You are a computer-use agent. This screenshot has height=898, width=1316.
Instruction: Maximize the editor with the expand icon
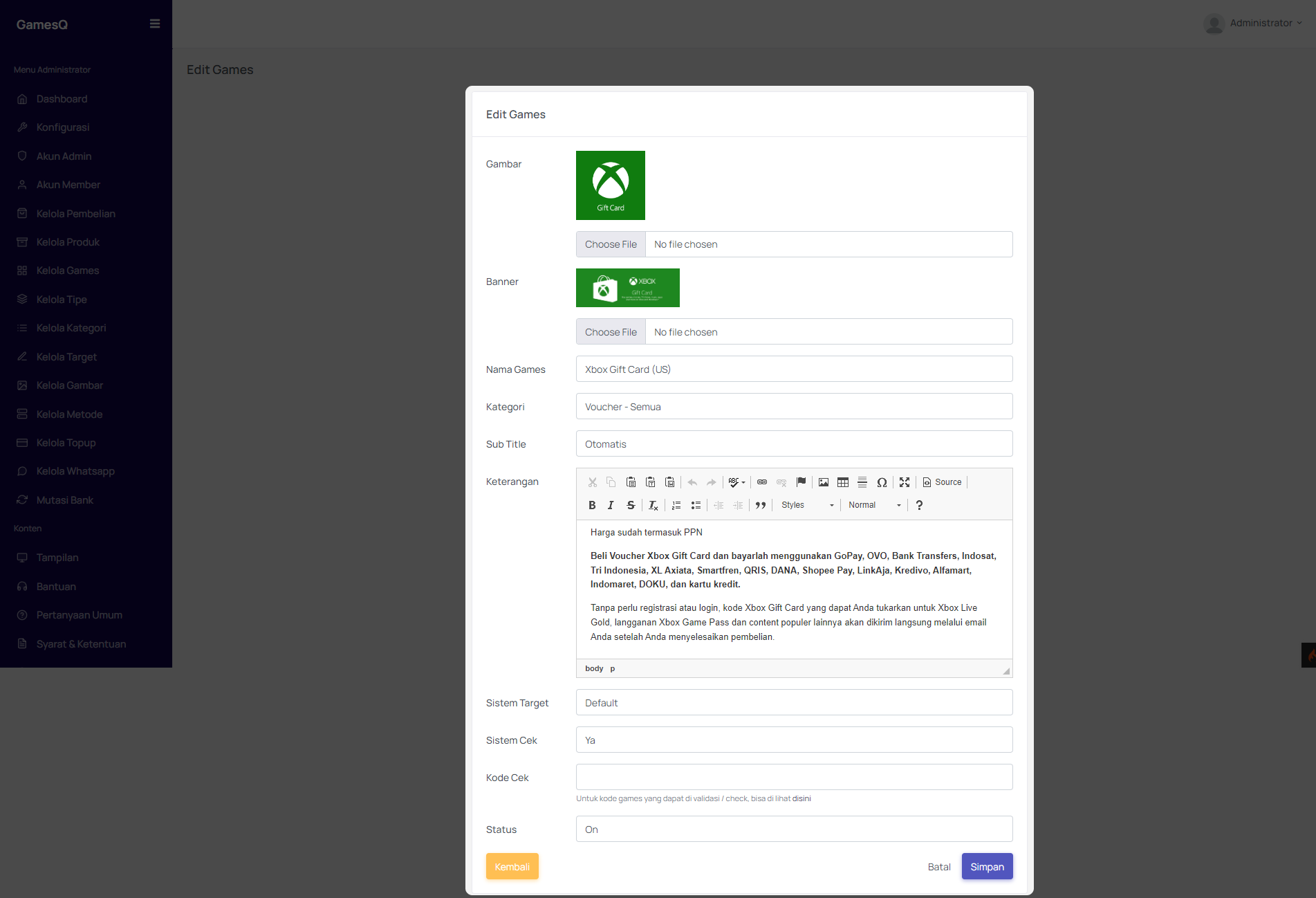coord(905,482)
